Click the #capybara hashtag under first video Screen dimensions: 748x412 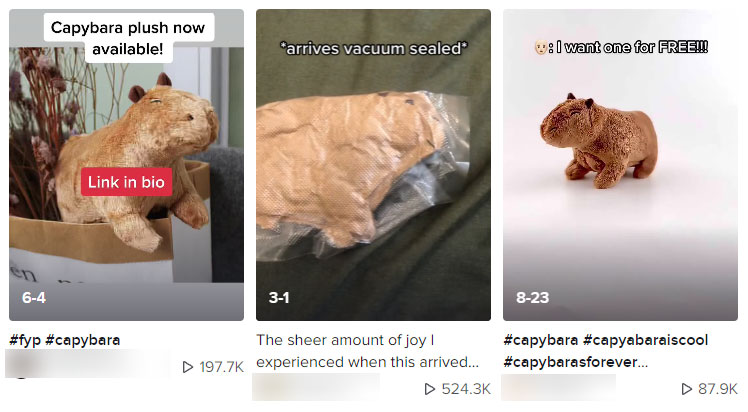pos(83,340)
